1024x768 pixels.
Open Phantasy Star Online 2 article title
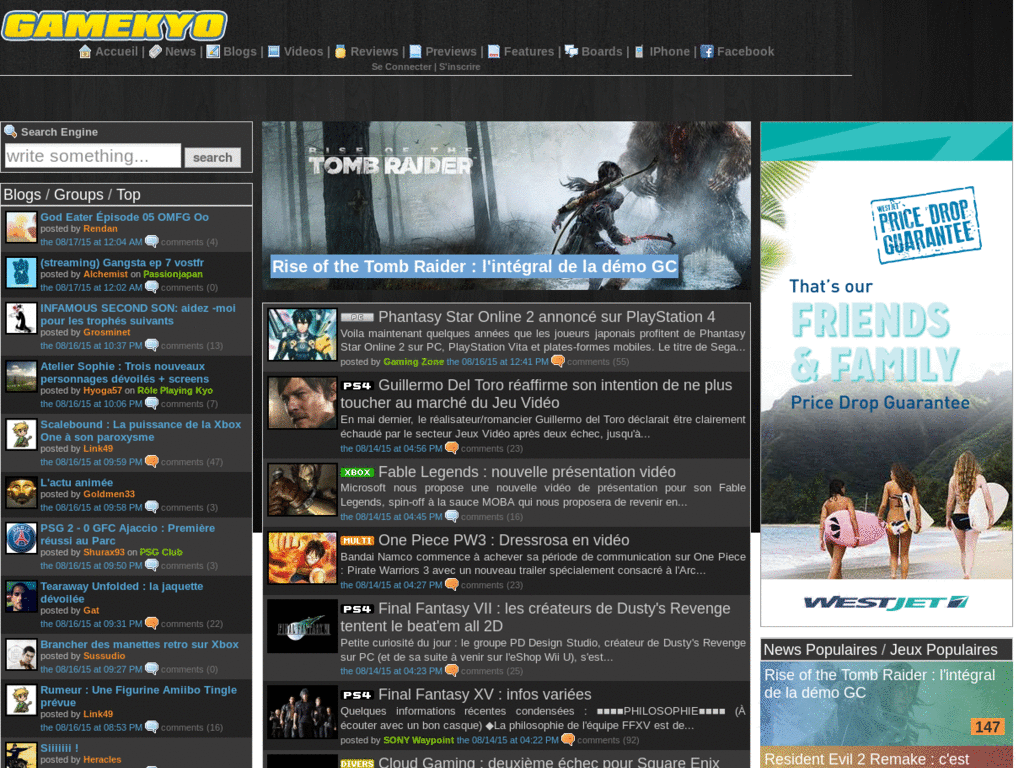(547, 317)
